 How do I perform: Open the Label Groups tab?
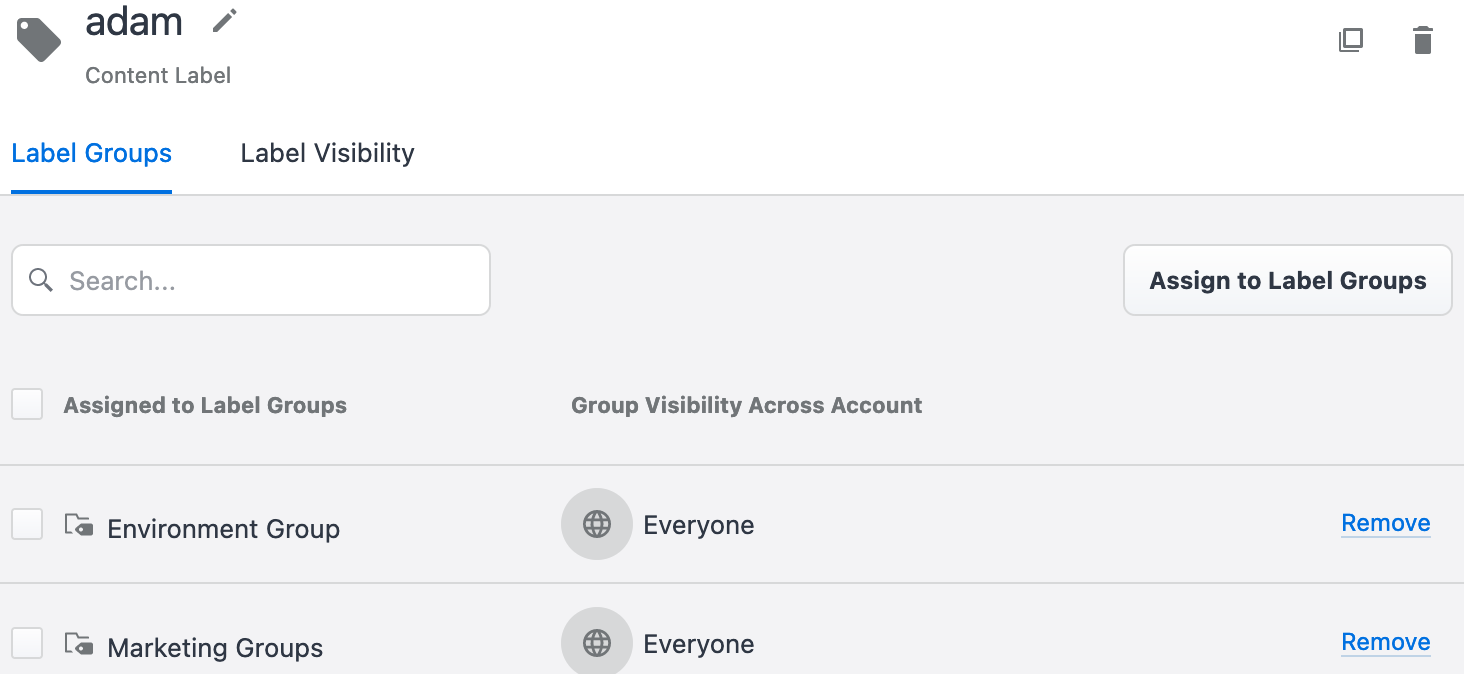(x=92, y=153)
